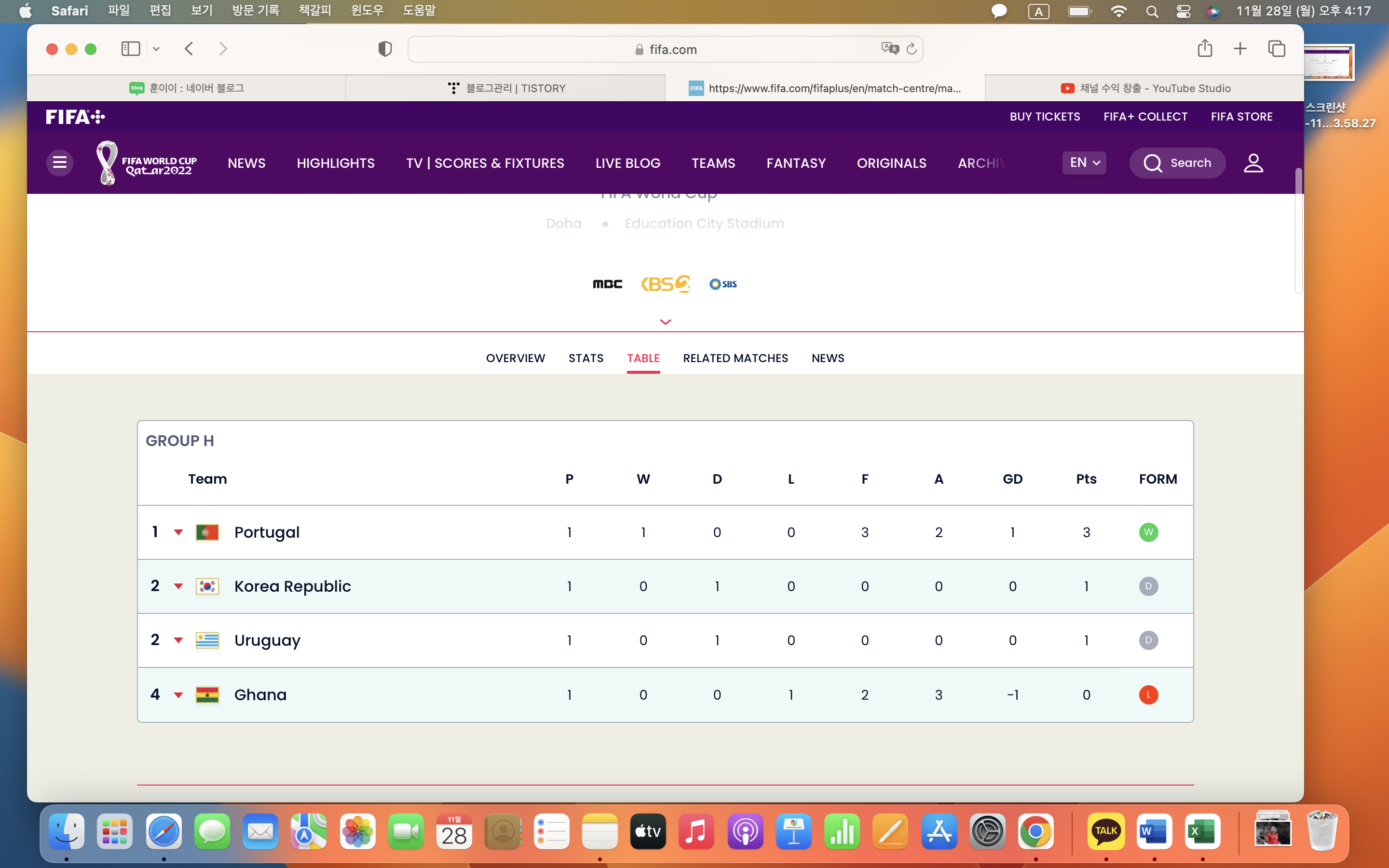Click Safari's privacy shield icon
This screenshot has width=1389, height=868.
pyautogui.click(x=384, y=49)
